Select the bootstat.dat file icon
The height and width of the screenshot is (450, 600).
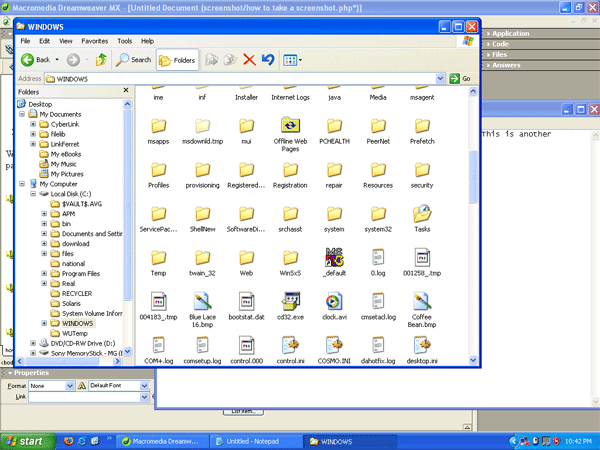(246, 302)
